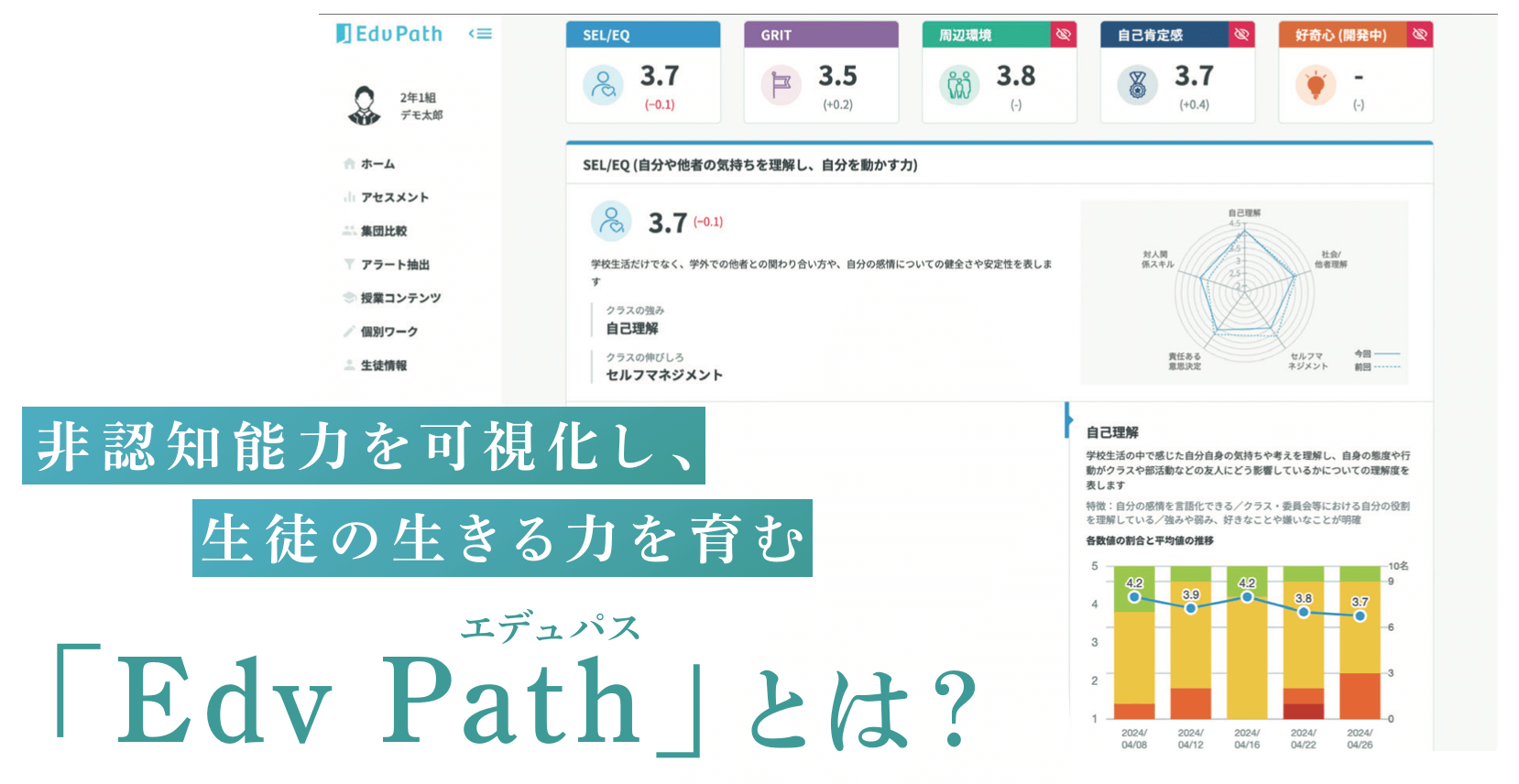Select the SEL/EQ score card header
The width and height of the screenshot is (1519, 784).
(x=643, y=35)
